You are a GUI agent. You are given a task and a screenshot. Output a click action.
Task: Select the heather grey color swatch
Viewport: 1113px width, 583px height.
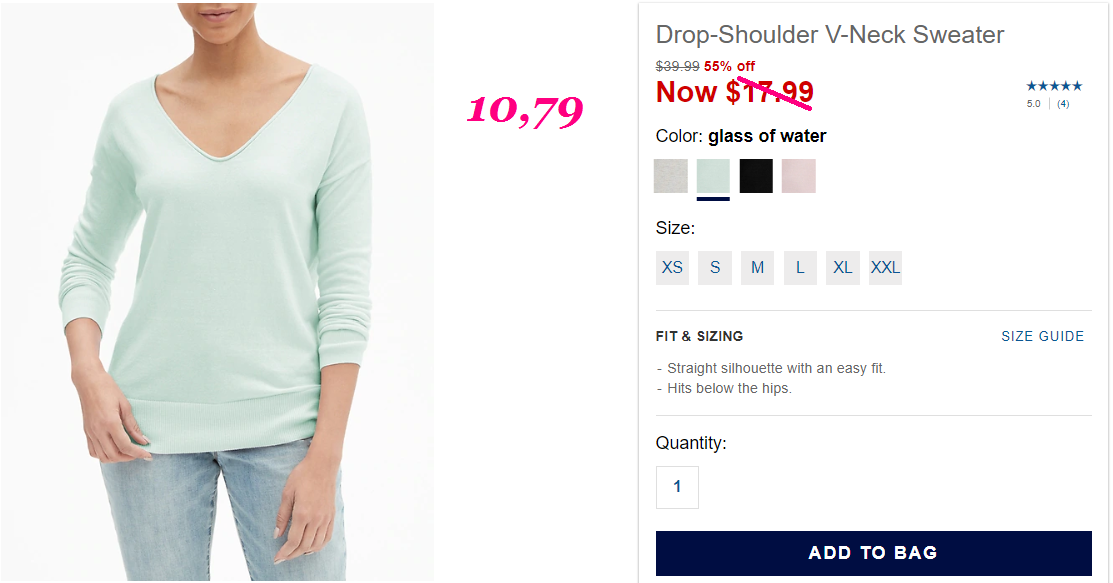click(671, 175)
